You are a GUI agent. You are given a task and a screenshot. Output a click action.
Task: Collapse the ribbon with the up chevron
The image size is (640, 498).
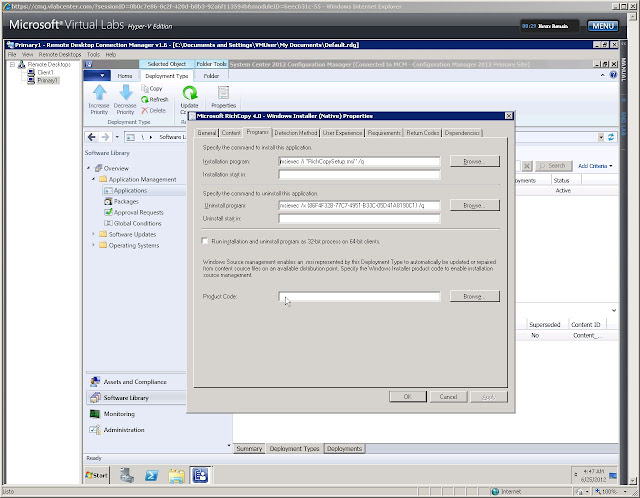pyautogui.click(x=602, y=75)
